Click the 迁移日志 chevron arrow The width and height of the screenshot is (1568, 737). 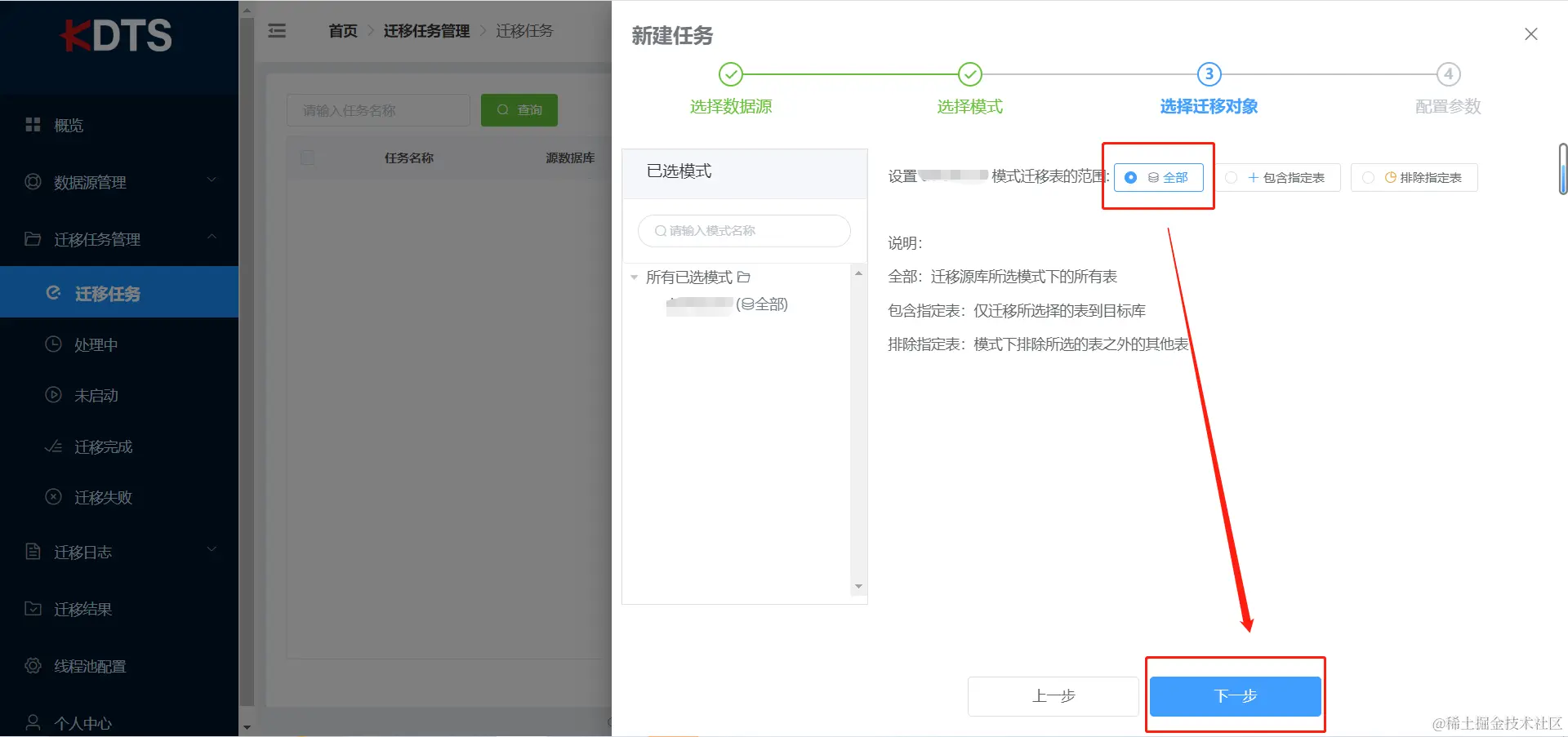pyautogui.click(x=212, y=549)
